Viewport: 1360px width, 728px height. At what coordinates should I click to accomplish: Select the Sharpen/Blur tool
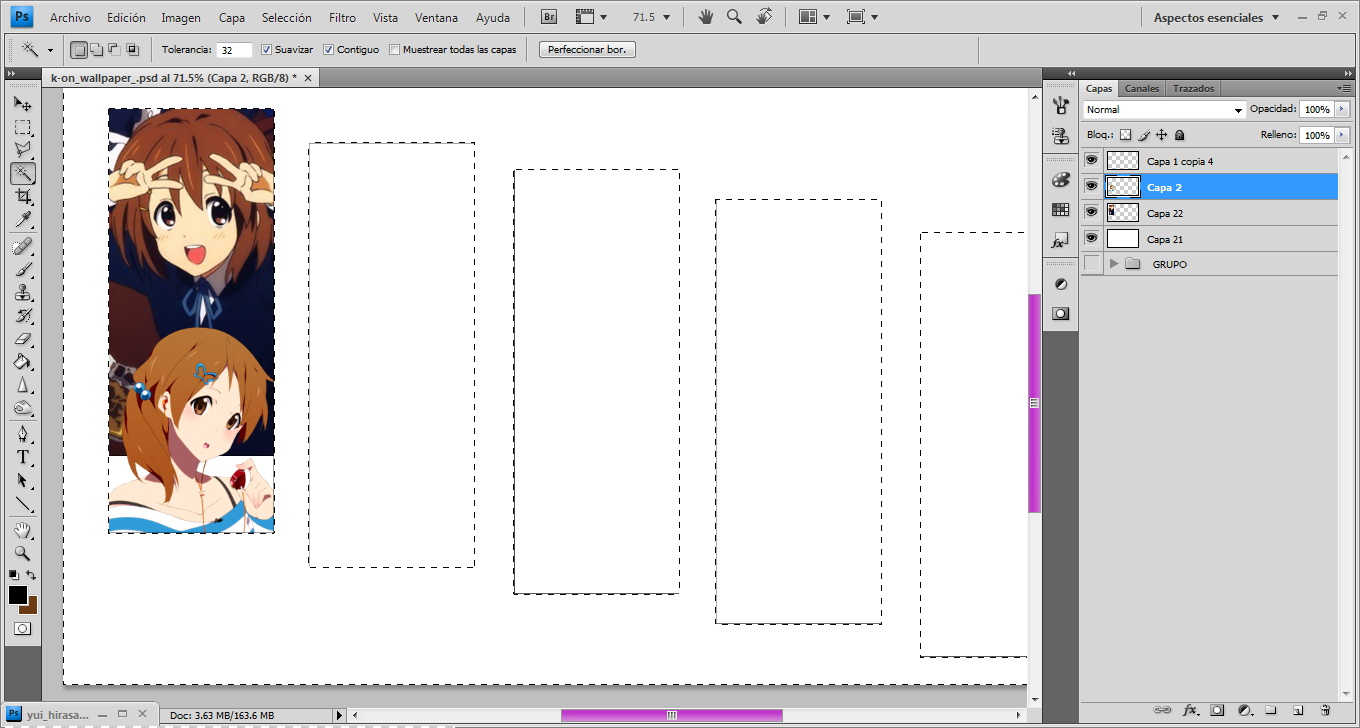(22, 385)
